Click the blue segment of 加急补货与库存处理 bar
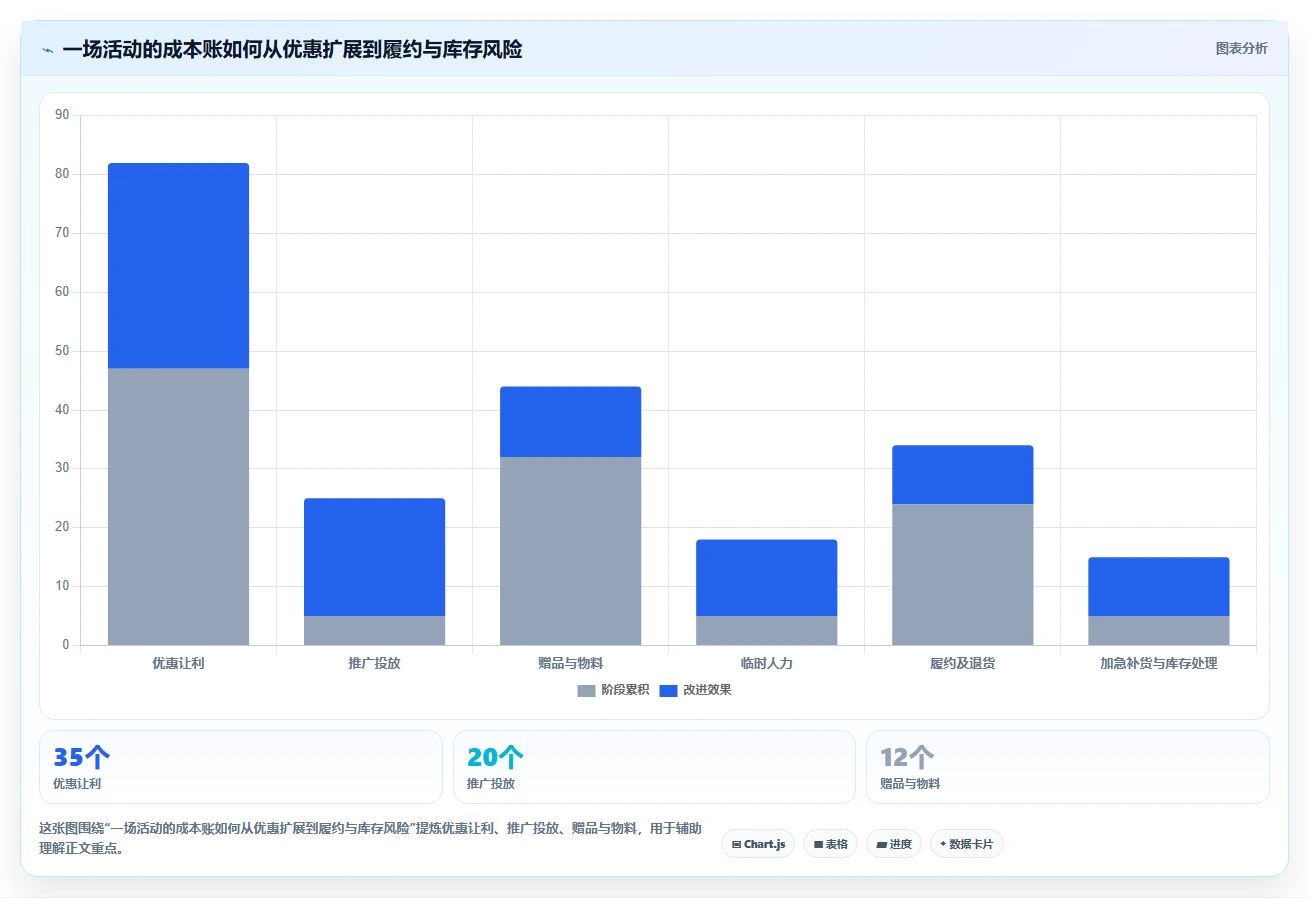1309x898 pixels. pyautogui.click(x=1158, y=587)
